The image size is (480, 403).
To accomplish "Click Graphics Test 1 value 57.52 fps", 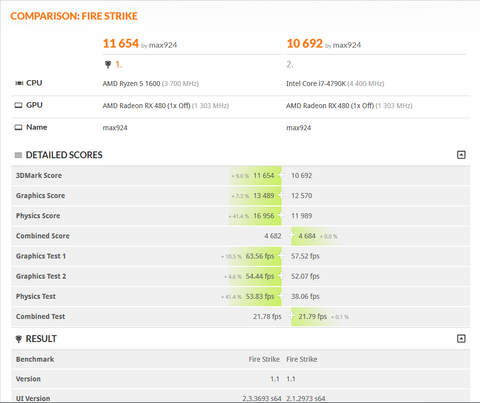I will pos(305,256).
